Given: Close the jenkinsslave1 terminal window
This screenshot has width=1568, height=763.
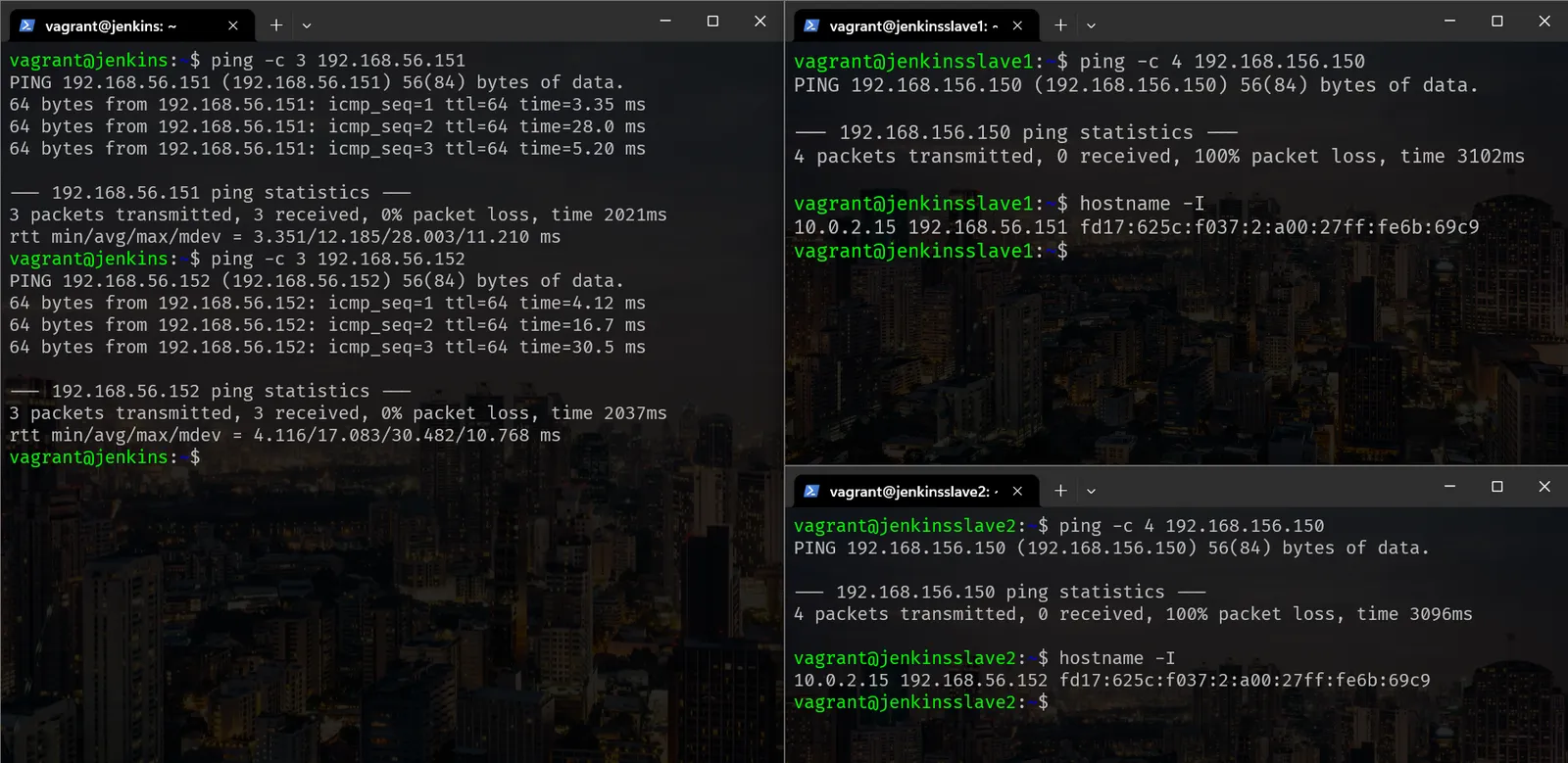Looking at the screenshot, I should point(1544,21).
